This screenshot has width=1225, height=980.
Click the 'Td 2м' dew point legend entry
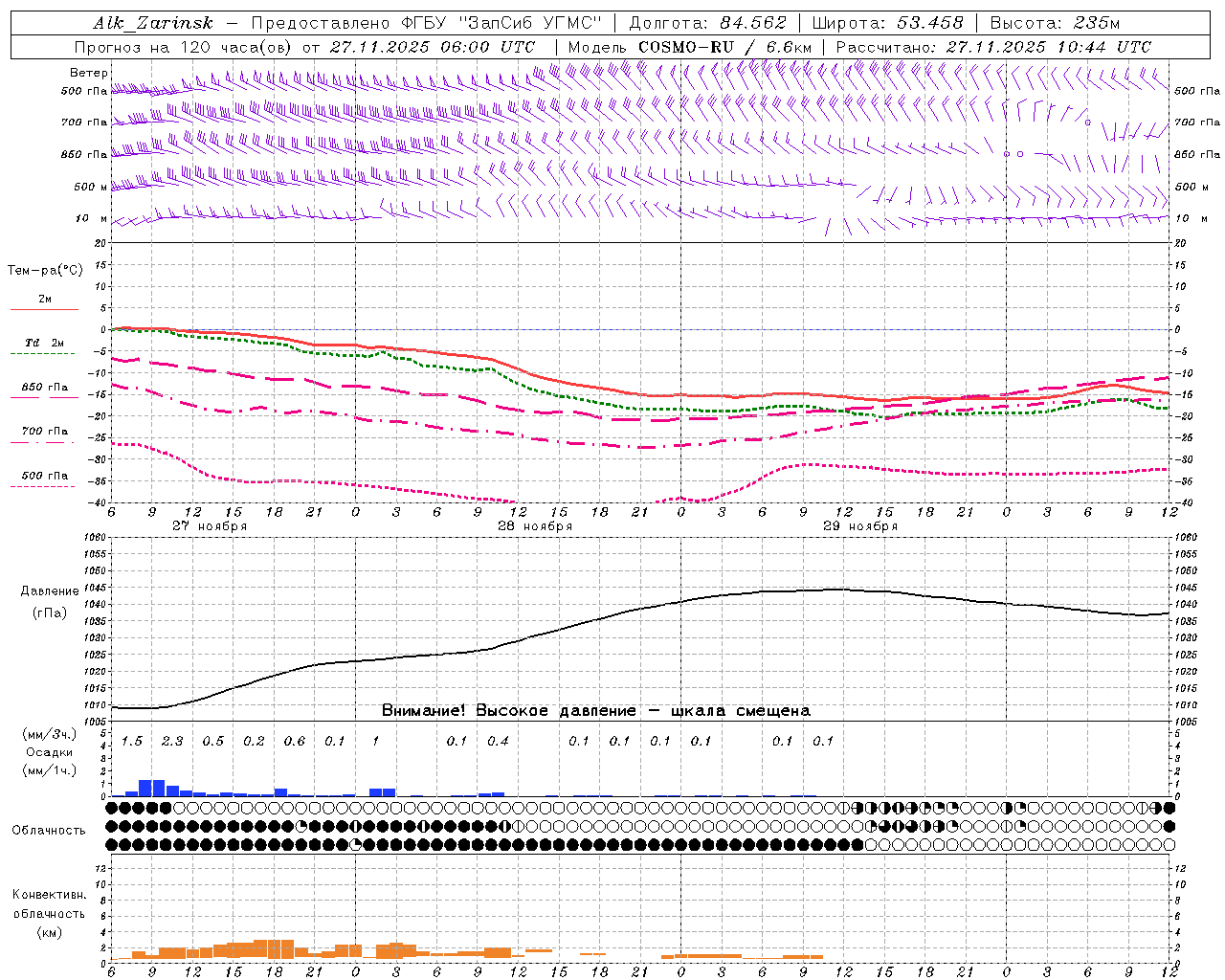click(x=45, y=343)
